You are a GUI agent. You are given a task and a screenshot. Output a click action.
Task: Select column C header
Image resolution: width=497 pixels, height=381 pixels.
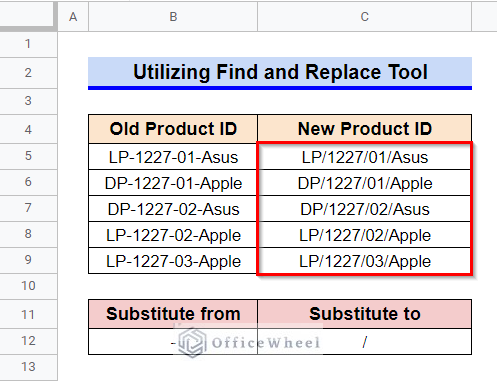364,17
